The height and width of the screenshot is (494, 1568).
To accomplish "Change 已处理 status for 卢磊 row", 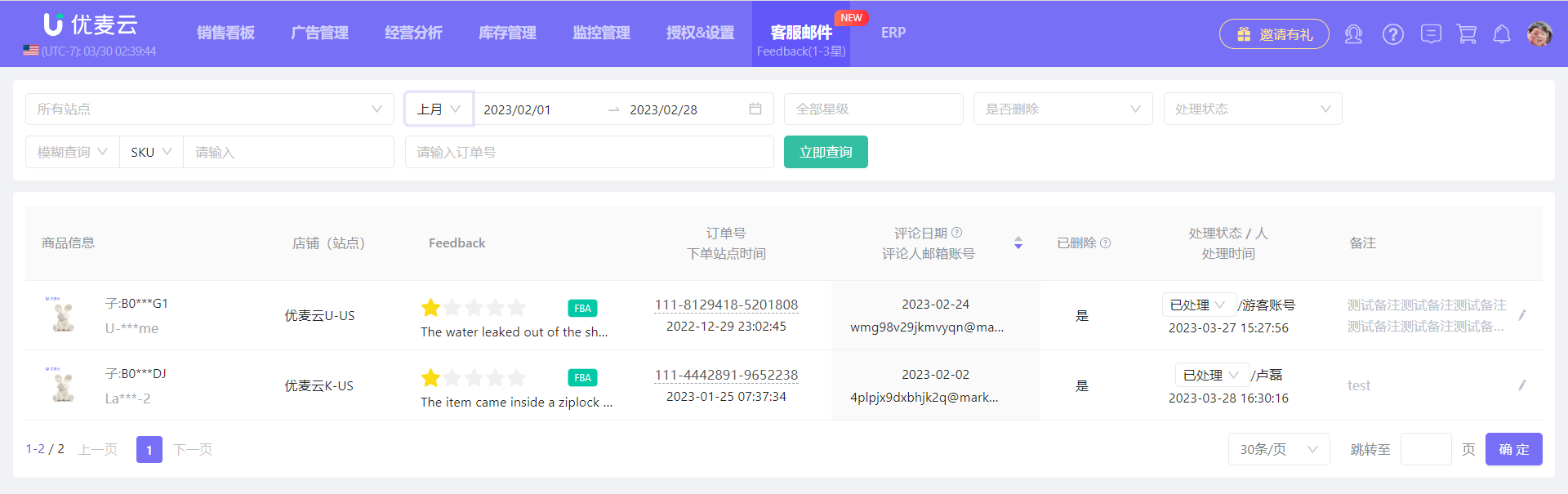I will [1212, 375].
